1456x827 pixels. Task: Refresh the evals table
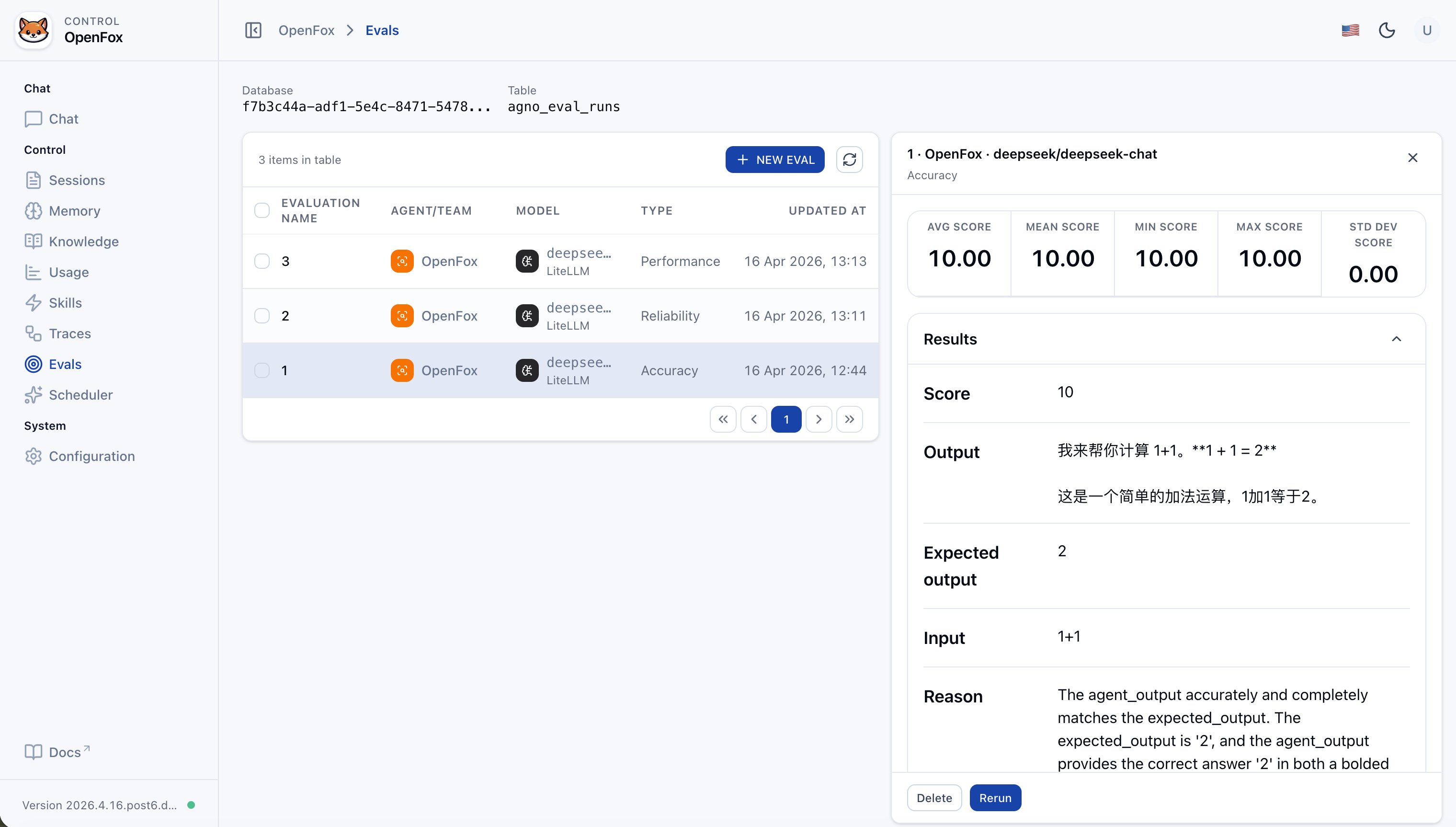849,160
